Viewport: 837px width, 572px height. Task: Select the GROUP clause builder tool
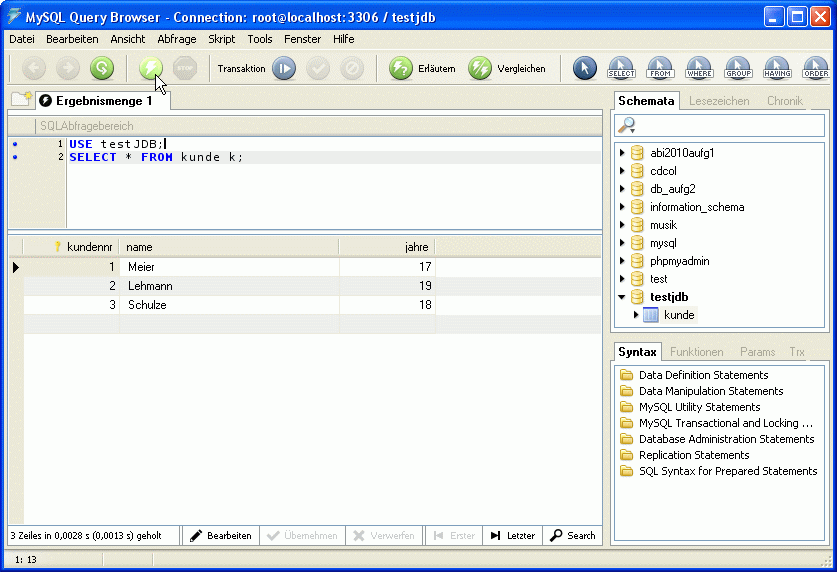tap(738, 68)
